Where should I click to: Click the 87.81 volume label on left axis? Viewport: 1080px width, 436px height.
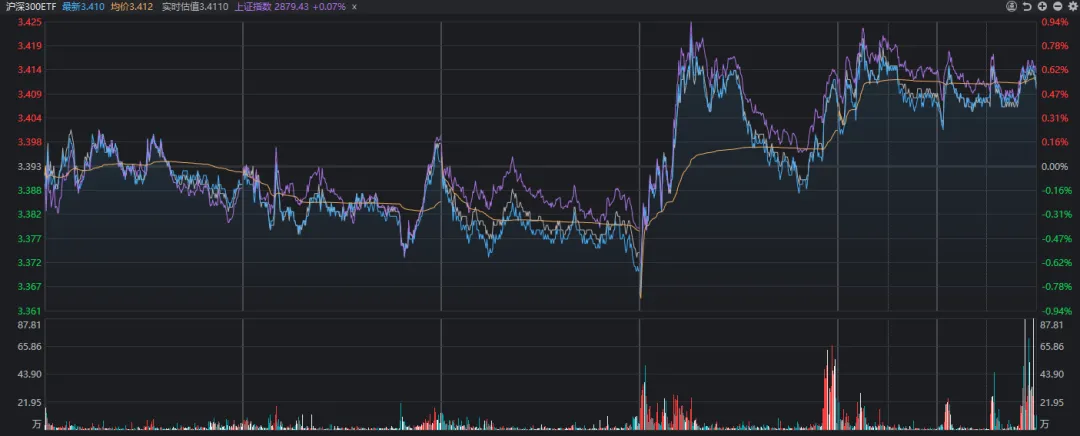click(x=27, y=325)
